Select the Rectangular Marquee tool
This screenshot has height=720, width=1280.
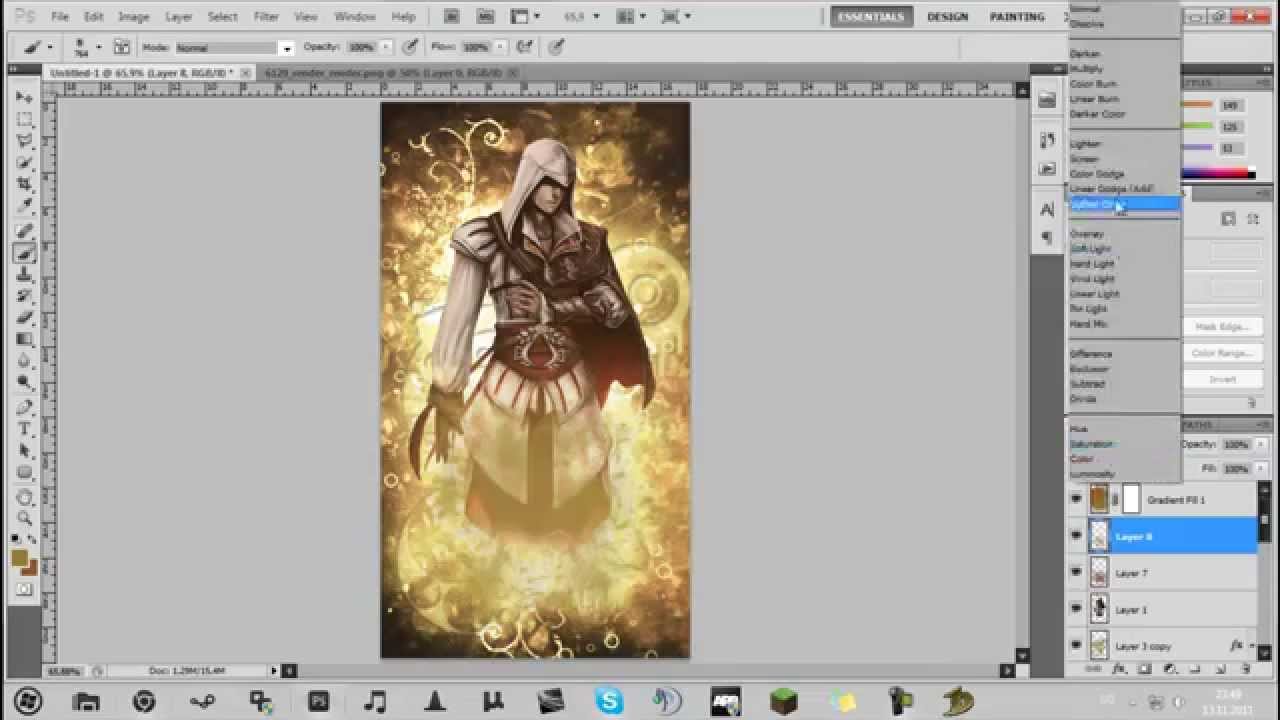coord(25,119)
